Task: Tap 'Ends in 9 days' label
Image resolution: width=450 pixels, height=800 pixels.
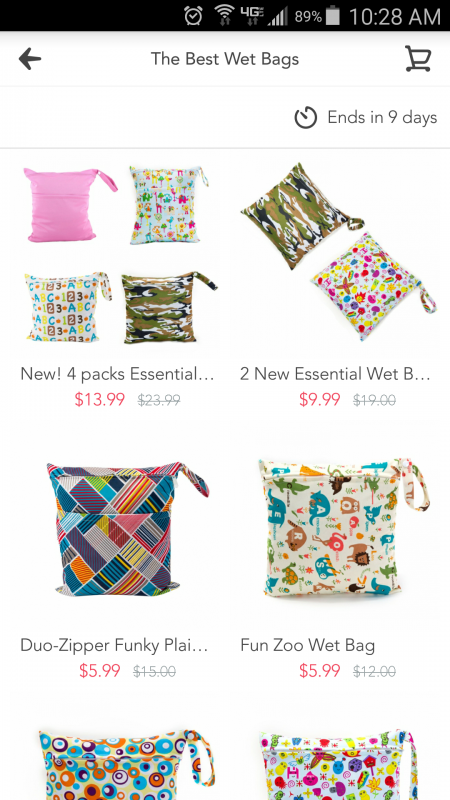Action: point(382,117)
